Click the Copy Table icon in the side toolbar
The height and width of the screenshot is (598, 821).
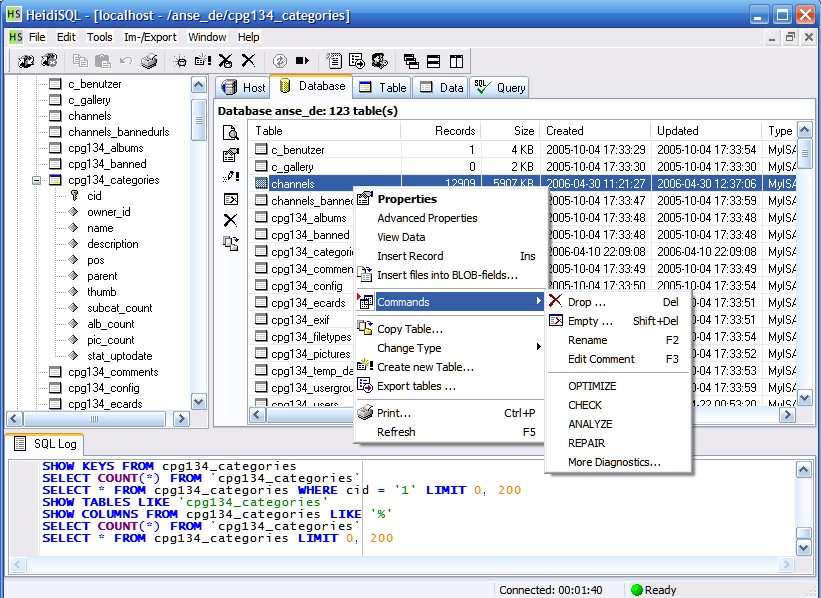tap(230, 242)
